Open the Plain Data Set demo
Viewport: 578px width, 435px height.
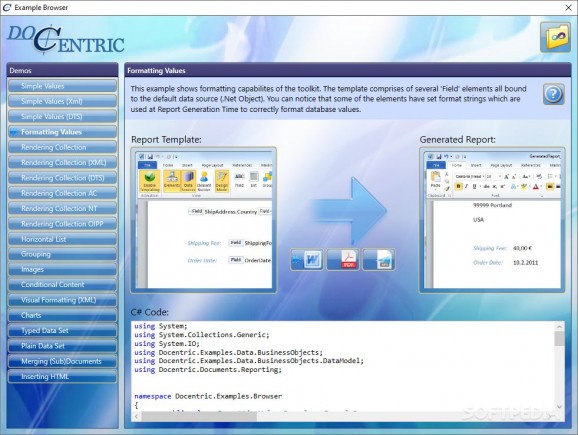pyautogui.click(x=62, y=346)
